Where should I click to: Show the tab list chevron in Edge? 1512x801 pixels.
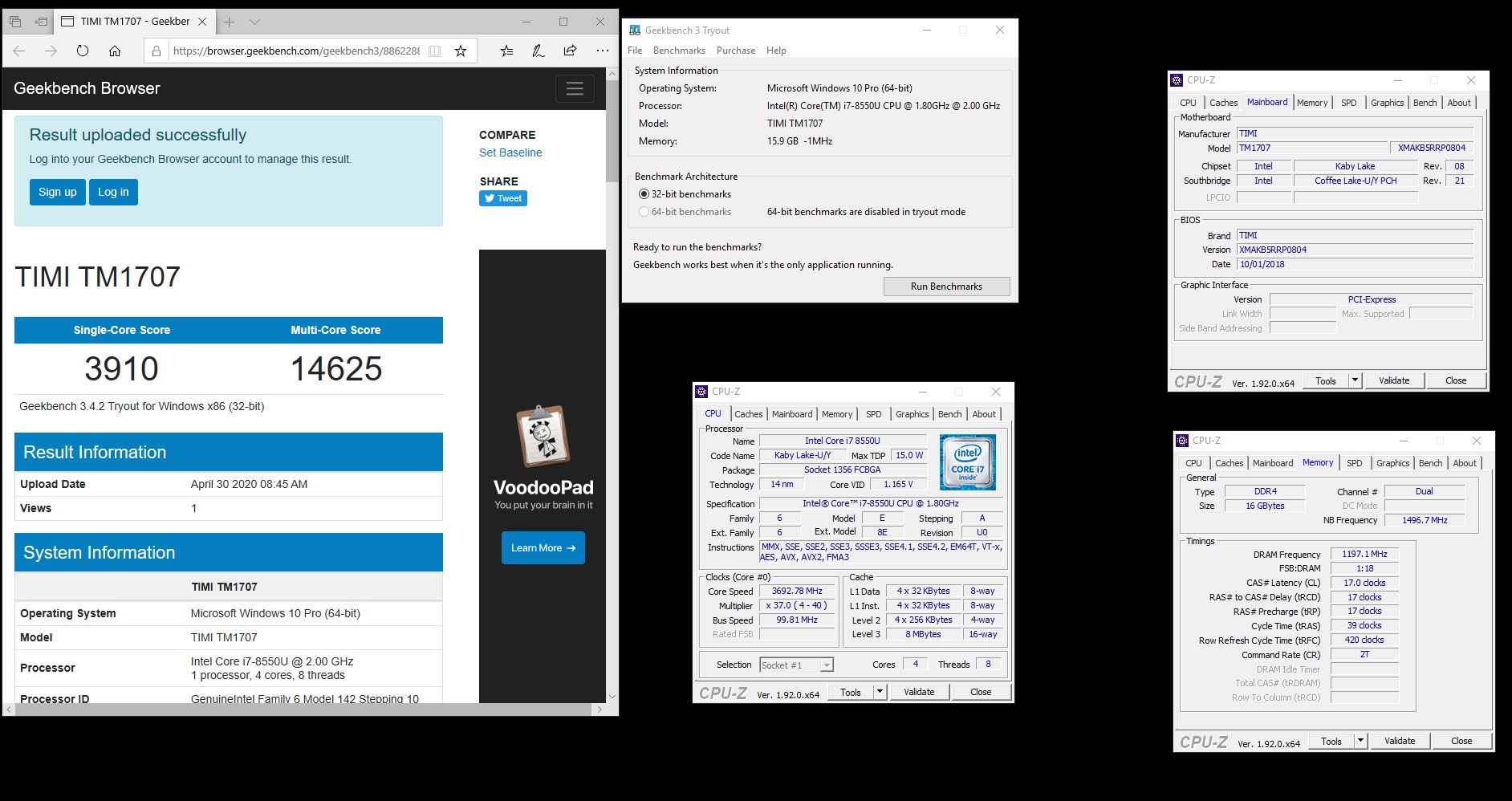(x=254, y=22)
